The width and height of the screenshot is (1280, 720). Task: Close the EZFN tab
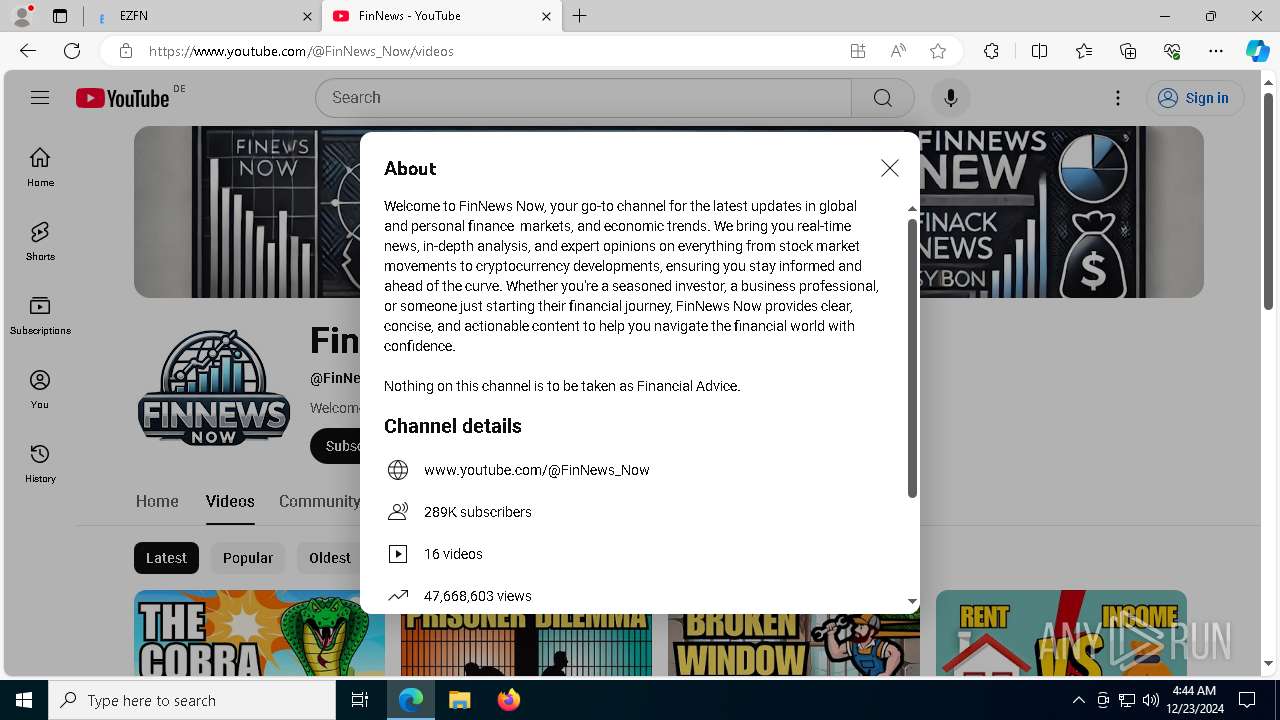(307, 16)
